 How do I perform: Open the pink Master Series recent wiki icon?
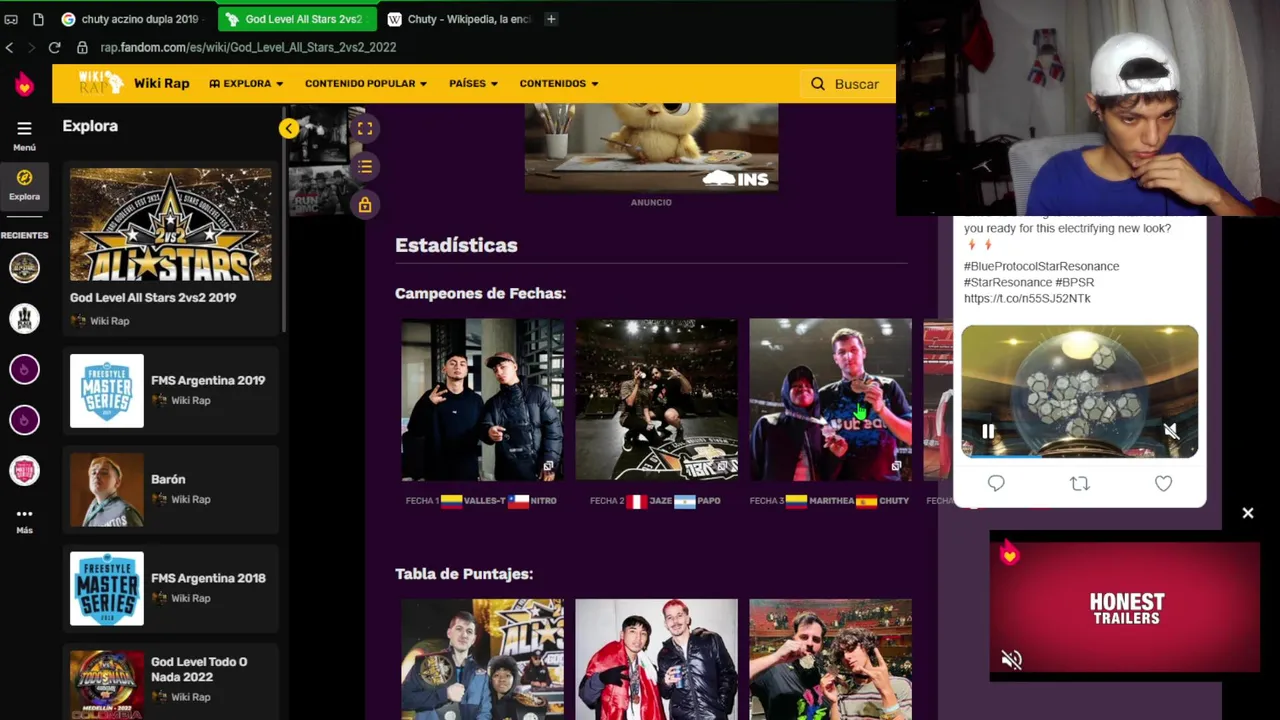pyautogui.click(x=24, y=470)
